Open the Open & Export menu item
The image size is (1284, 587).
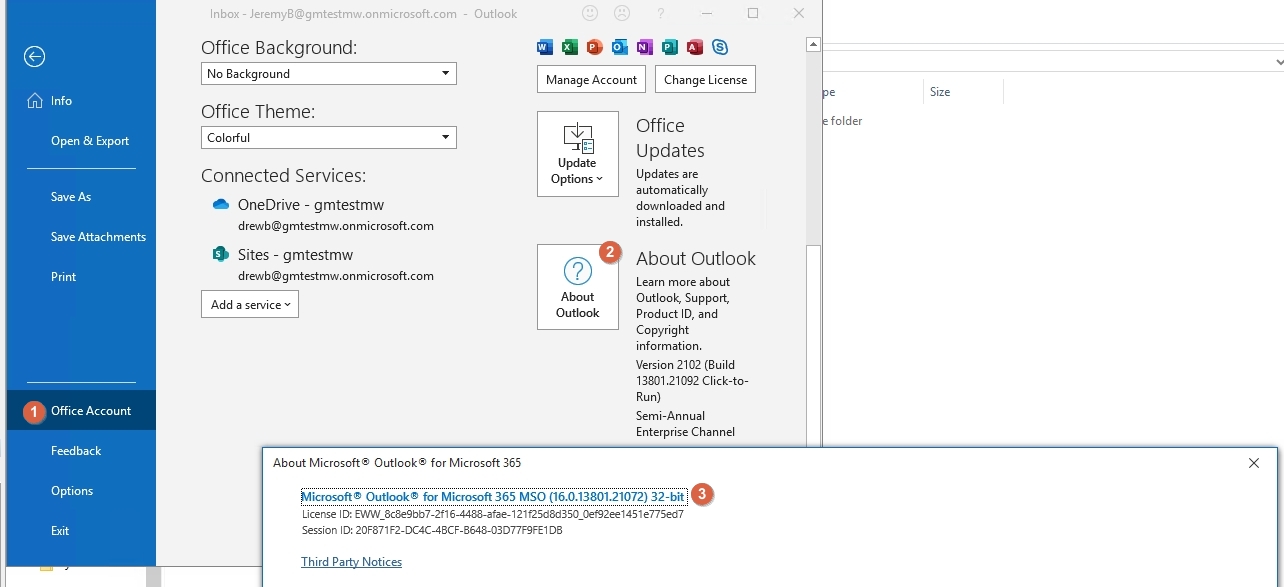(x=90, y=141)
